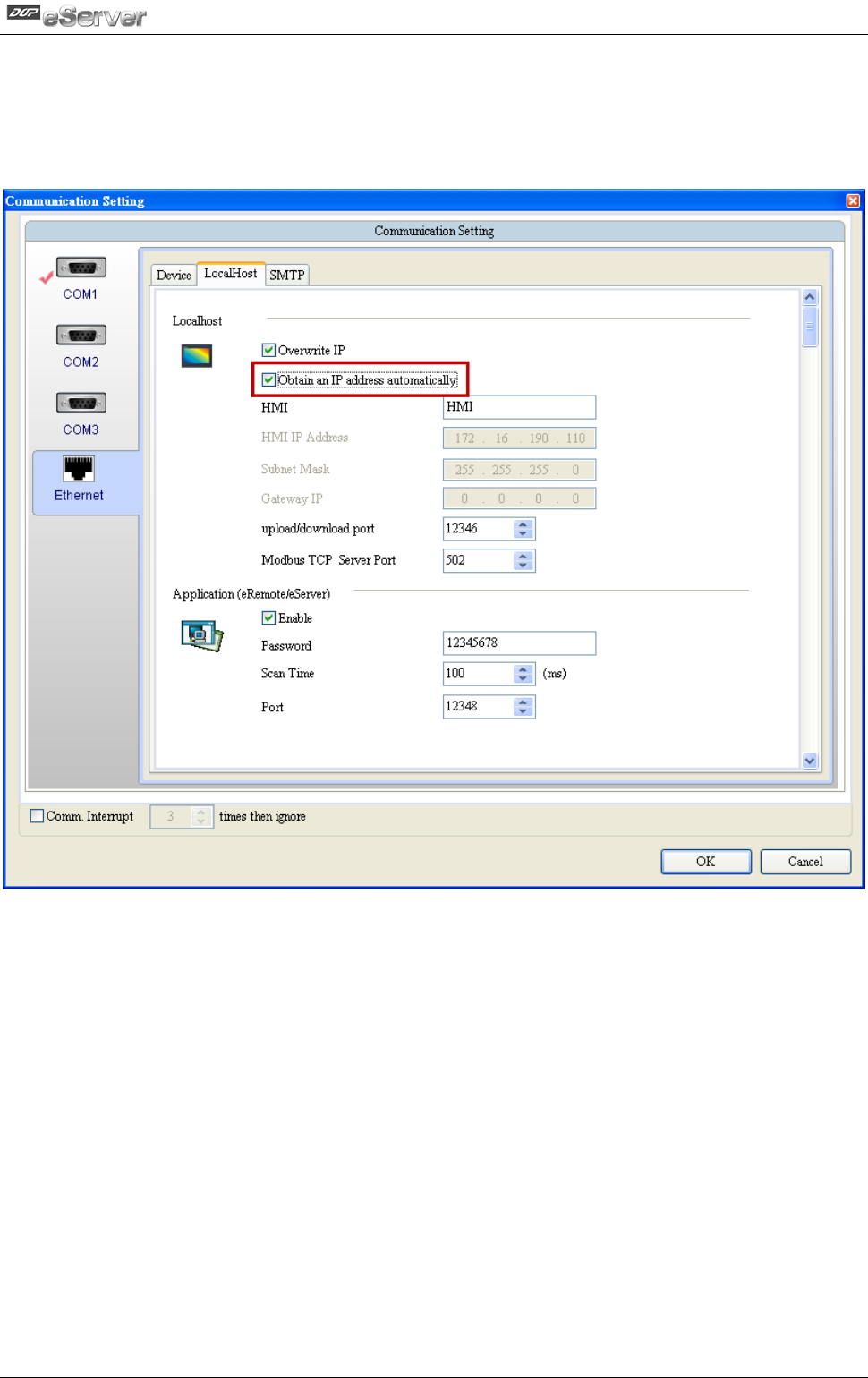Toggle the Enable checkbox for eRemote/eServer

(268, 617)
